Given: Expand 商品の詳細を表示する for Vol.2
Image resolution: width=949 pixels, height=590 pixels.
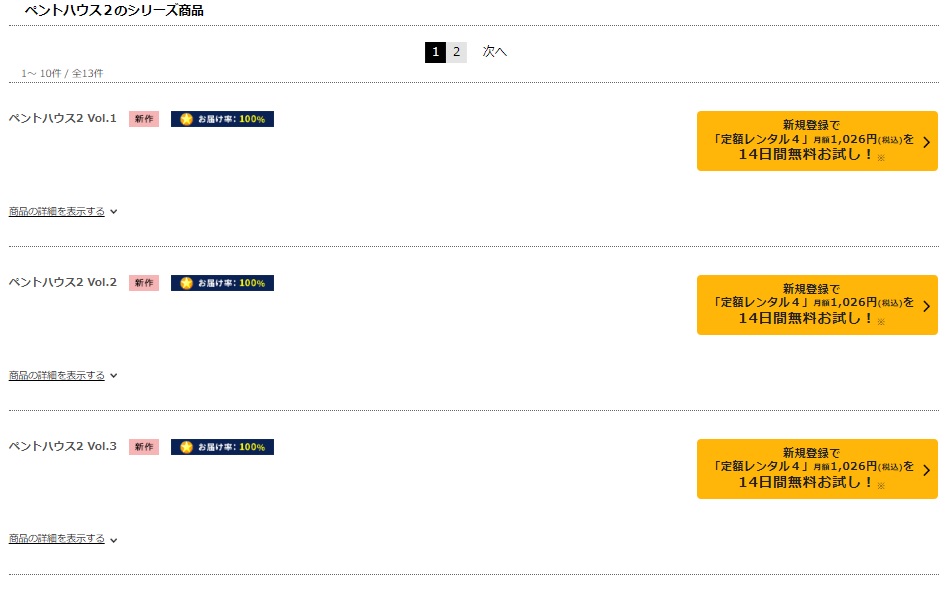Looking at the screenshot, I should (x=62, y=375).
